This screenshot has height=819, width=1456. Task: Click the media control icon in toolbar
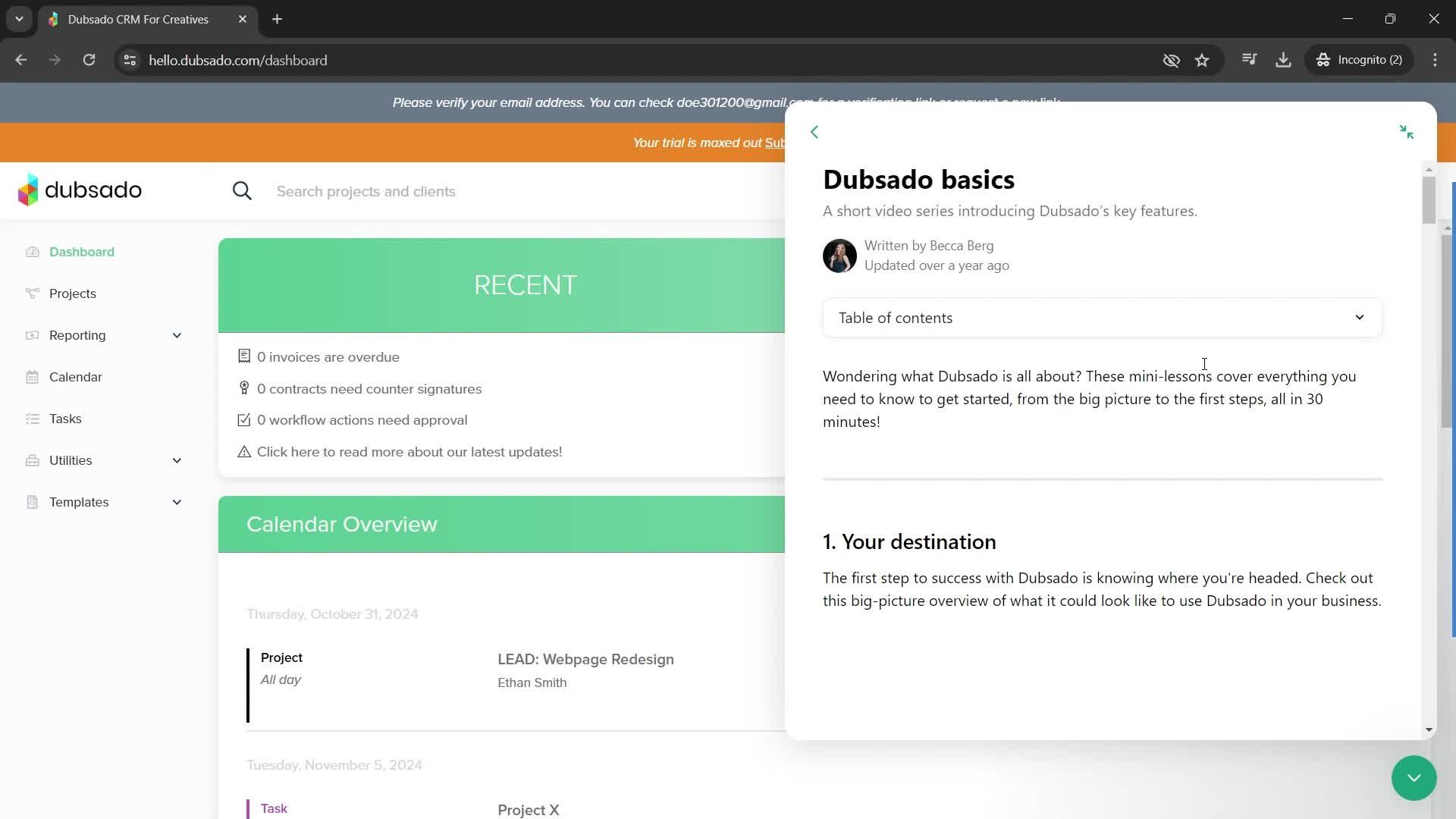pyautogui.click(x=1250, y=60)
